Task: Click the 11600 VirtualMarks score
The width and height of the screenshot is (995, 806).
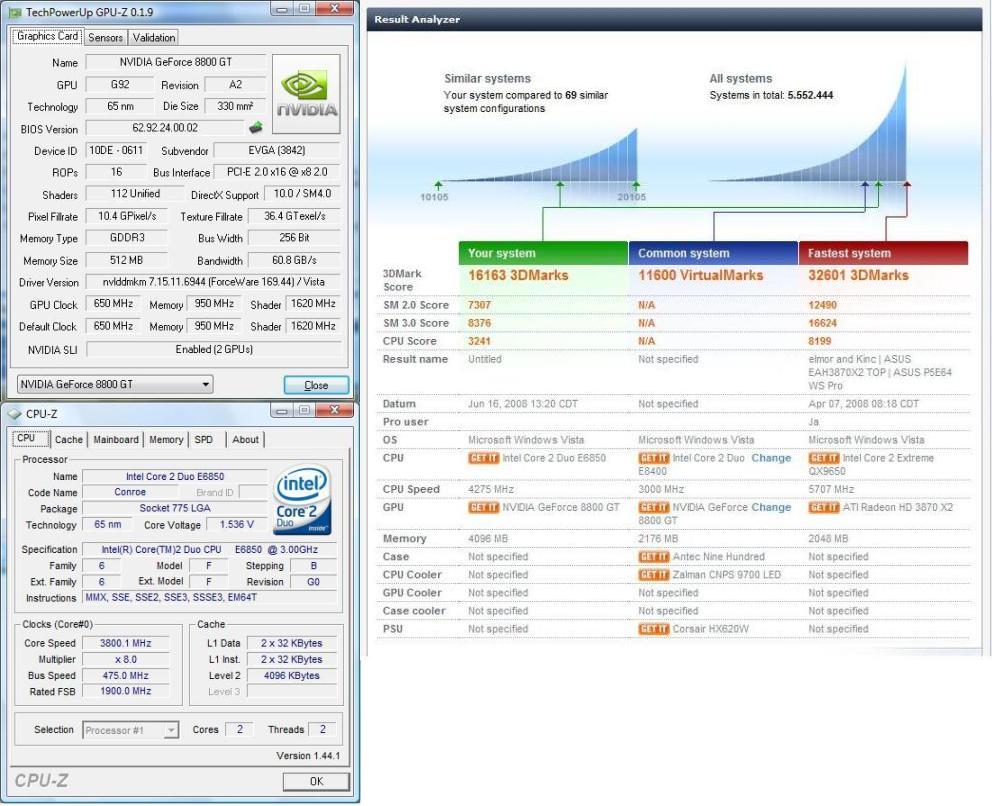Action: pyautogui.click(x=701, y=275)
